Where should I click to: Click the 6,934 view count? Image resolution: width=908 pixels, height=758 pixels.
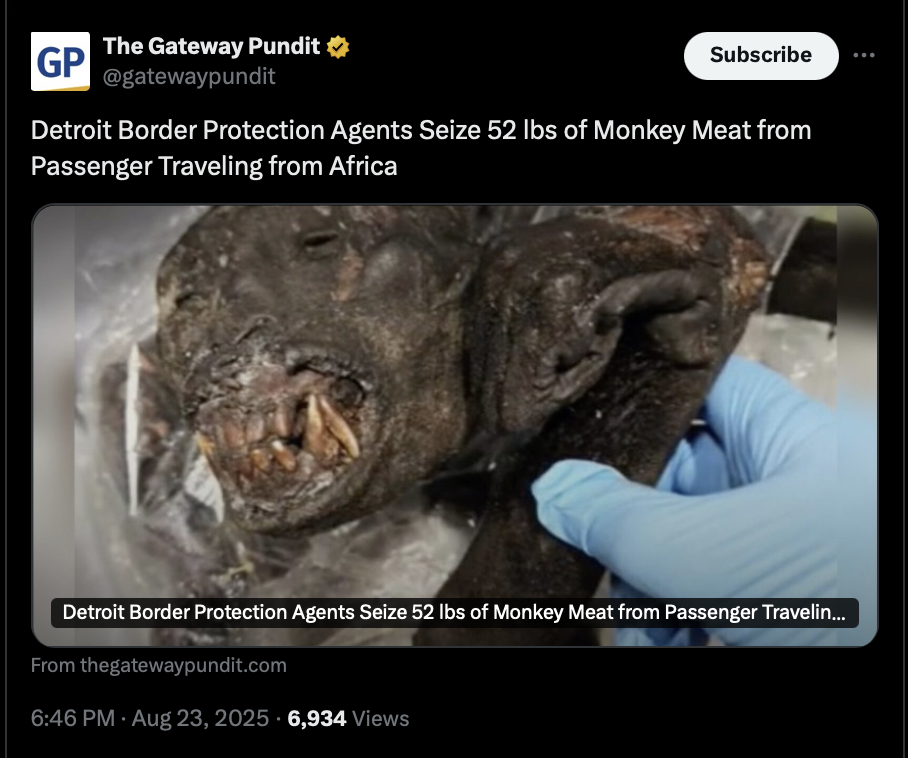tap(317, 718)
